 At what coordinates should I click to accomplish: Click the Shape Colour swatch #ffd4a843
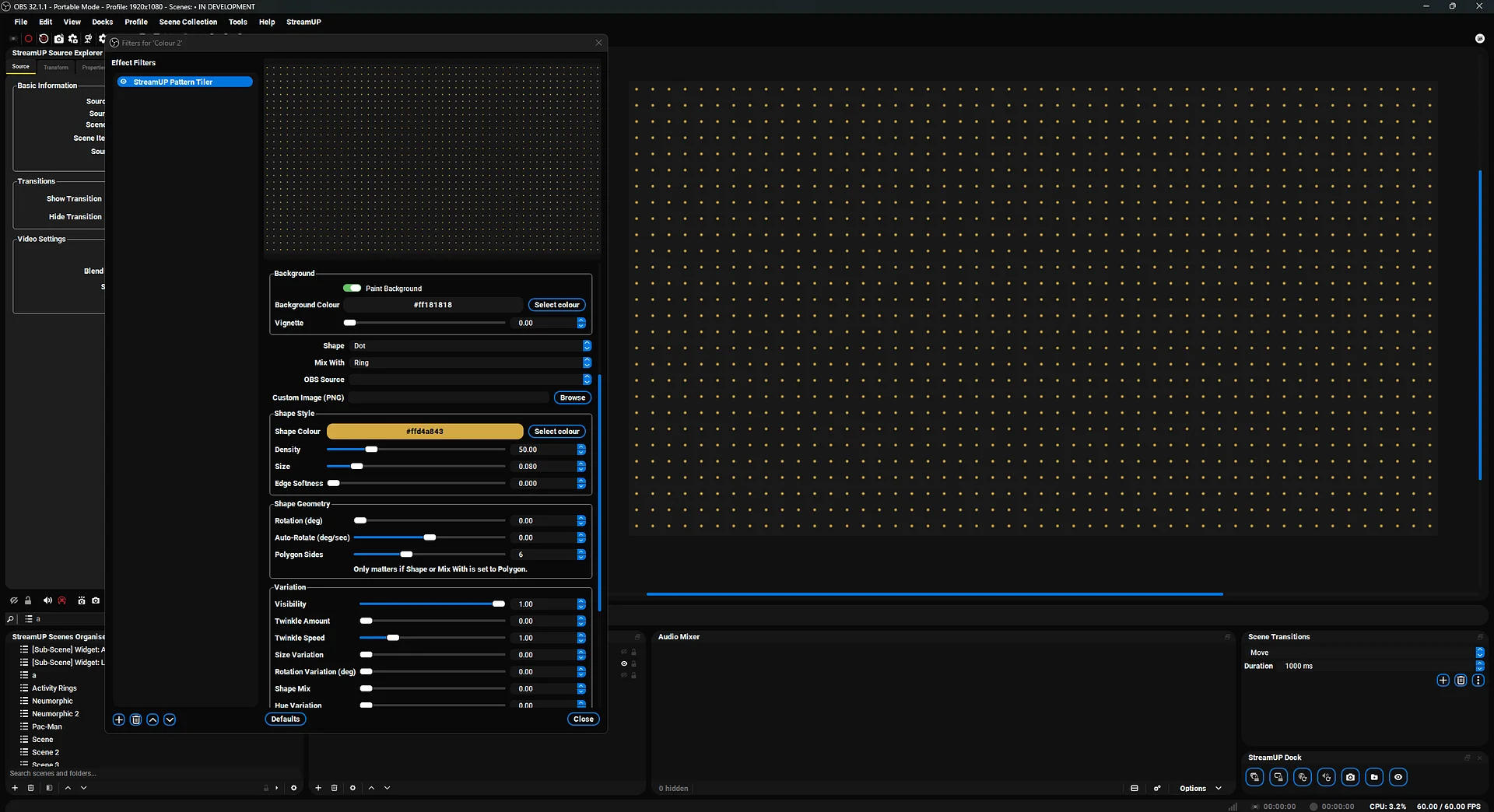(x=425, y=432)
